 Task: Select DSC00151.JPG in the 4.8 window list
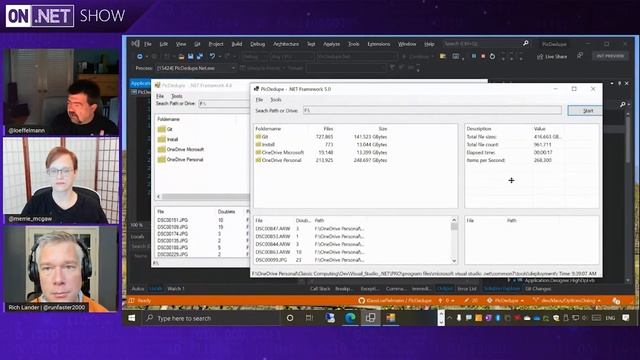coord(173,220)
